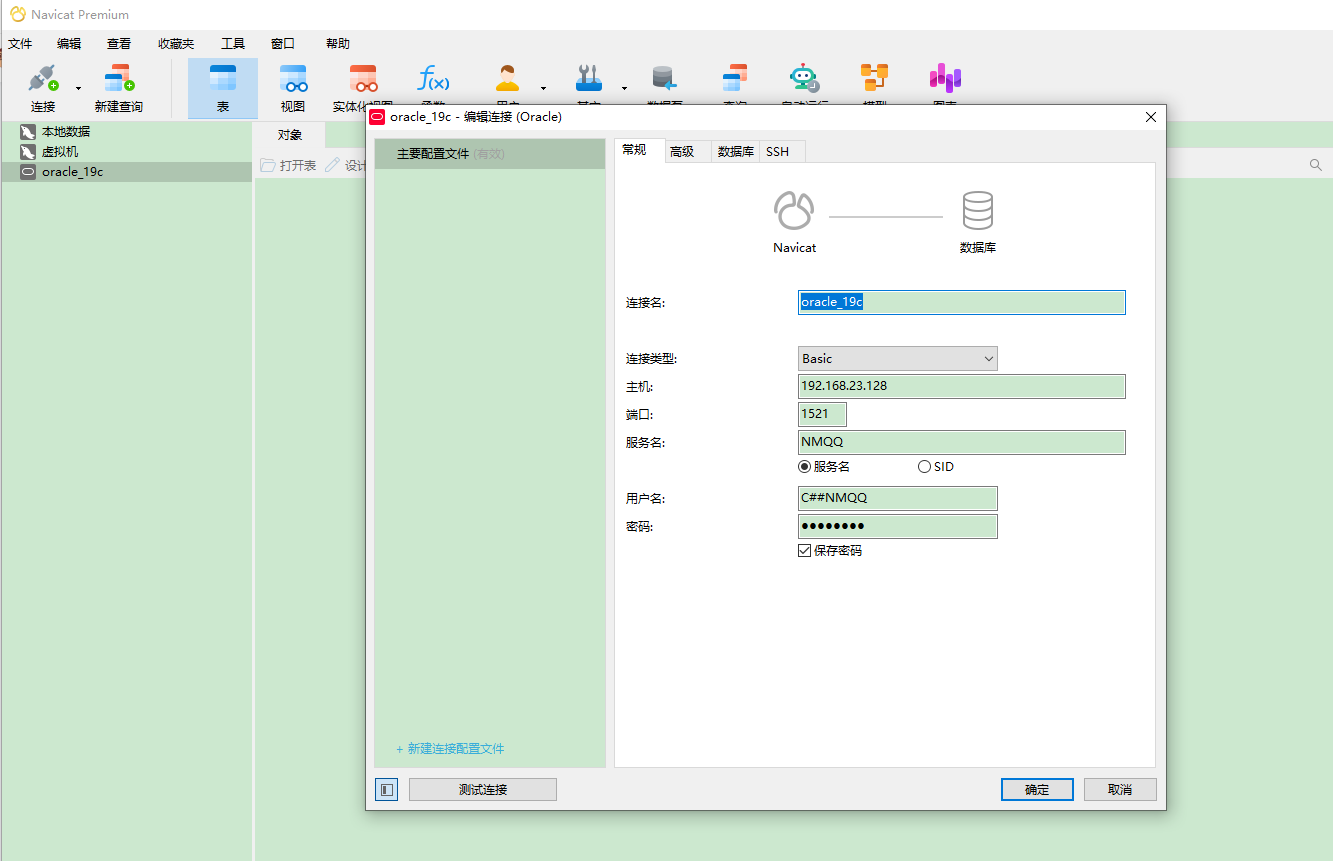Select the 服务名 radio button
Image resolution: width=1333 pixels, height=861 pixels.
(x=804, y=467)
